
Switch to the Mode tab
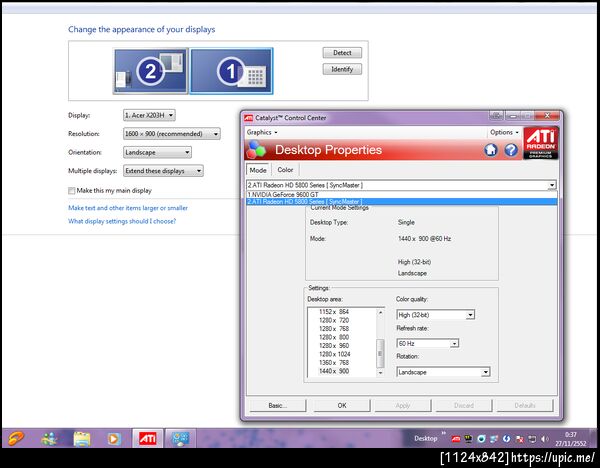258,170
